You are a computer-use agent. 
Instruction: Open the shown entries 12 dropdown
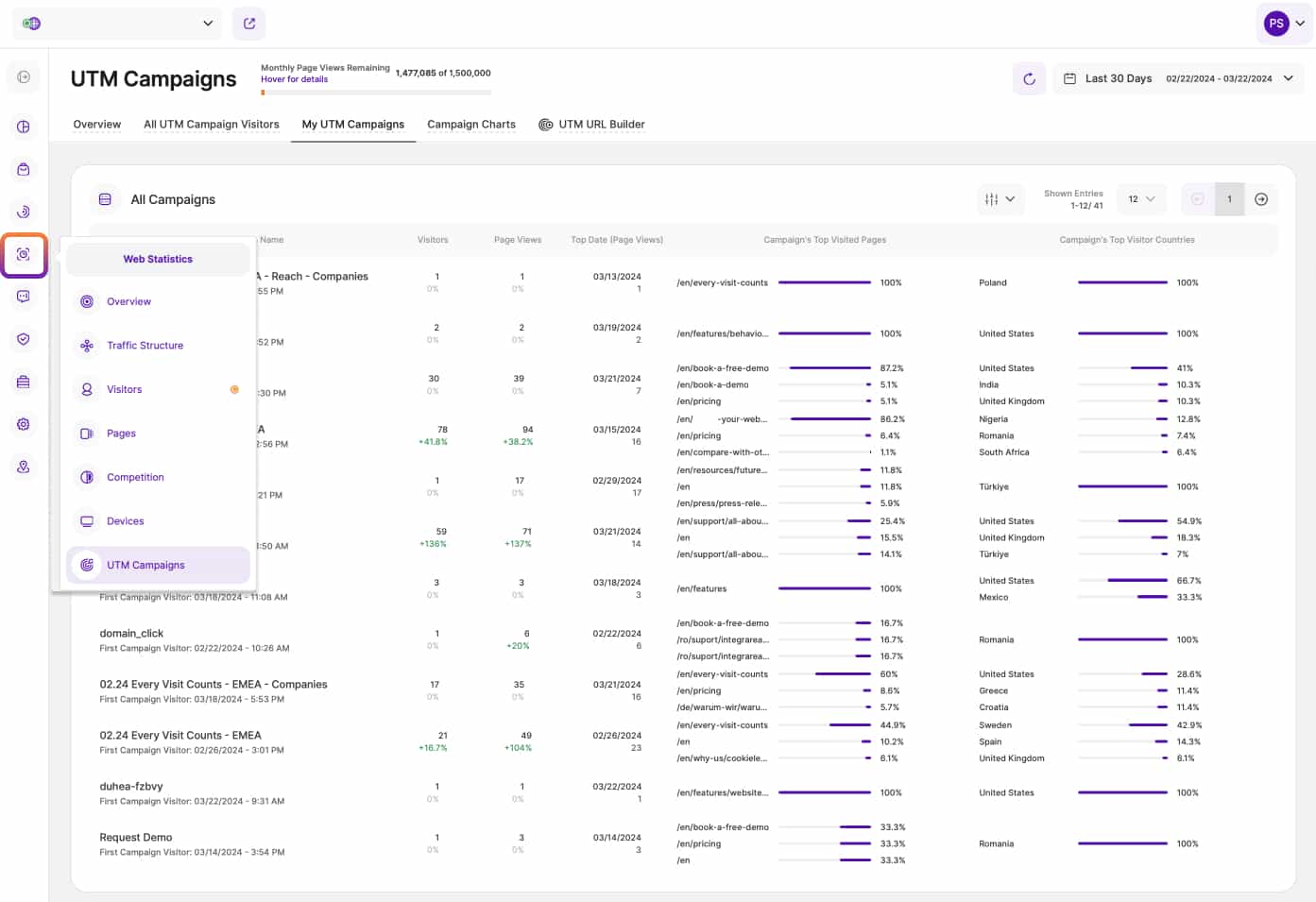coord(1141,199)
